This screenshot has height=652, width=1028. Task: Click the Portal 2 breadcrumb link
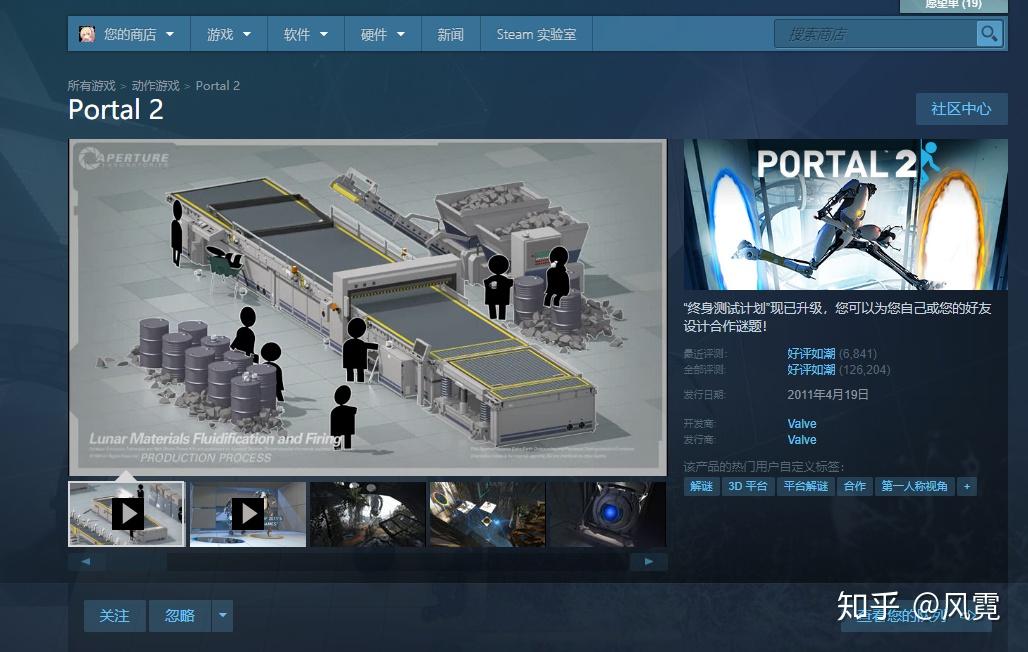pos(218,86)
